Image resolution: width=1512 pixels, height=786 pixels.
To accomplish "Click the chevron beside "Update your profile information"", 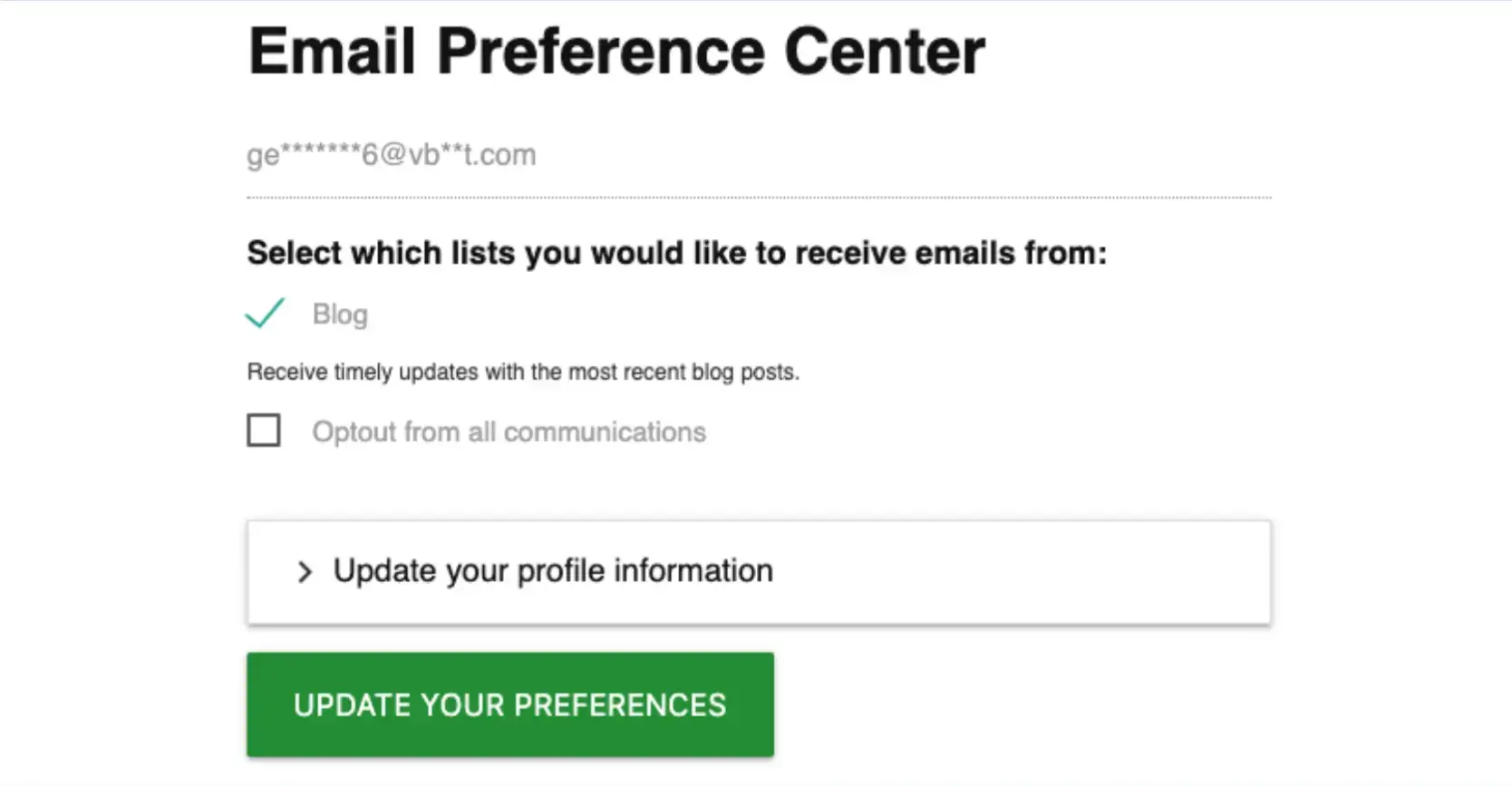I will pos(305,571).
